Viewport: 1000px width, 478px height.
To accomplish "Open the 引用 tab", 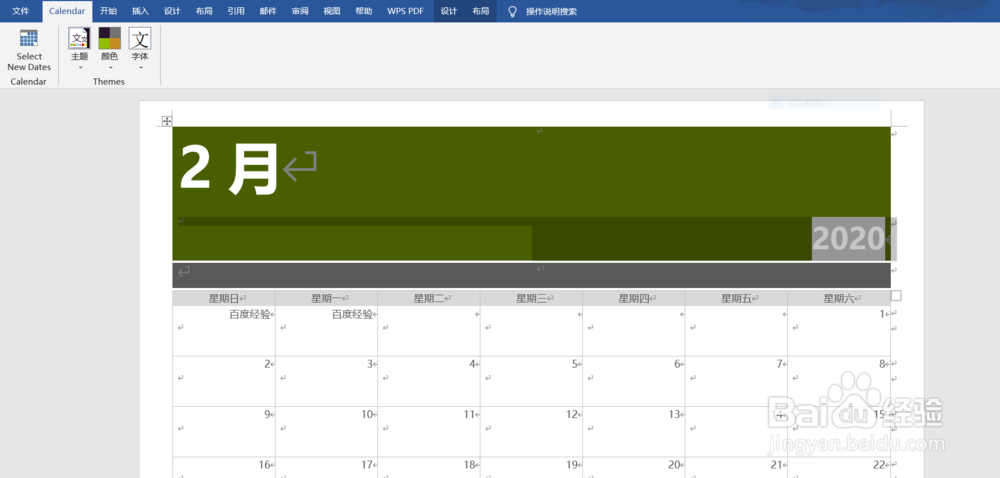I will 236,11.
